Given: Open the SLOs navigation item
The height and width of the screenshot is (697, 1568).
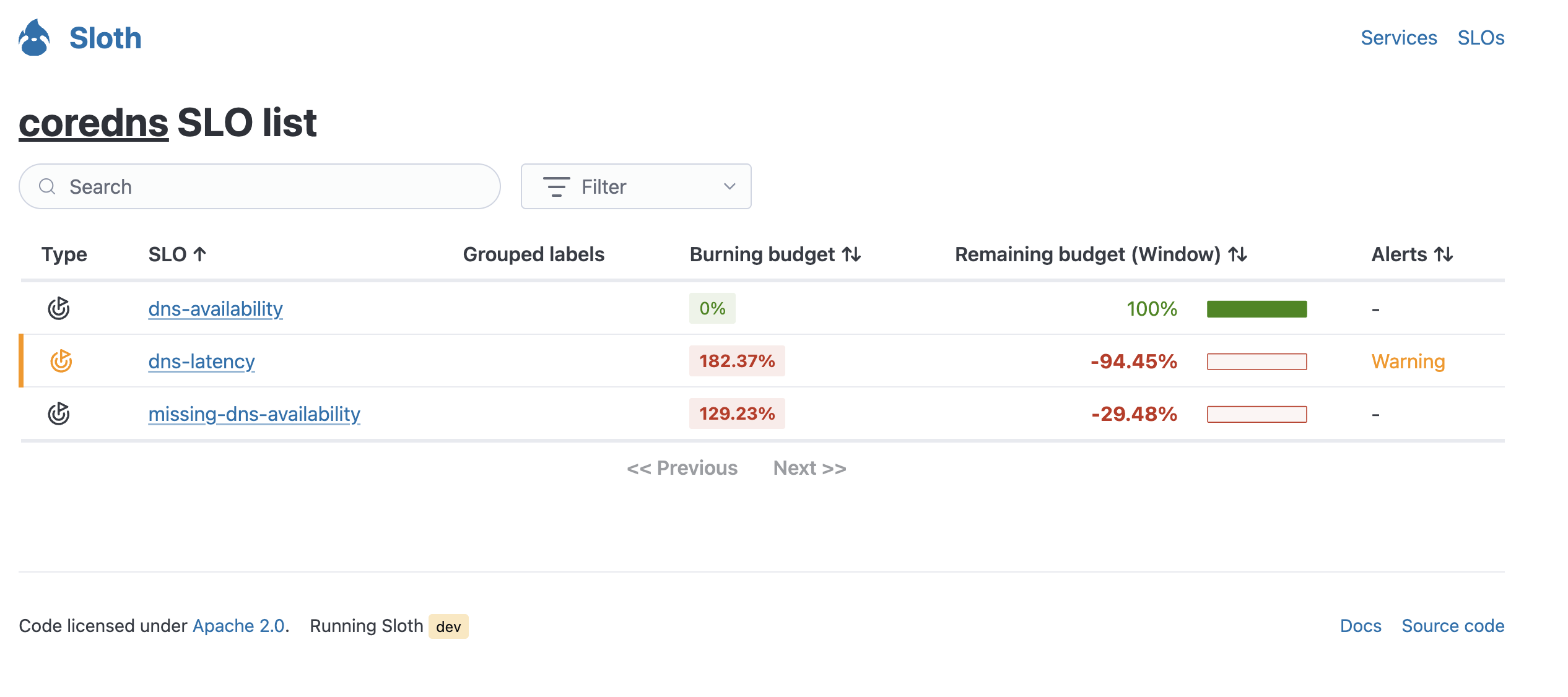Looking at the screenshot, I should point(1481,38).
